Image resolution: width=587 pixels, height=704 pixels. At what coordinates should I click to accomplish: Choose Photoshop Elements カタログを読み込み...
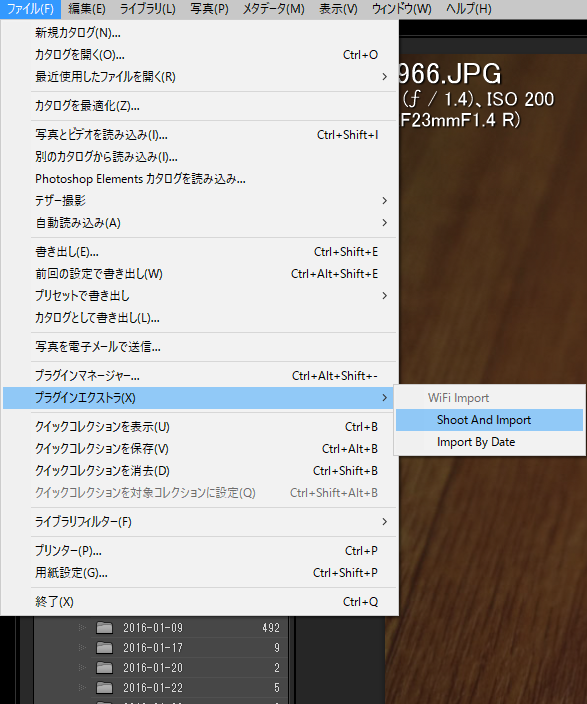point(199,179)
